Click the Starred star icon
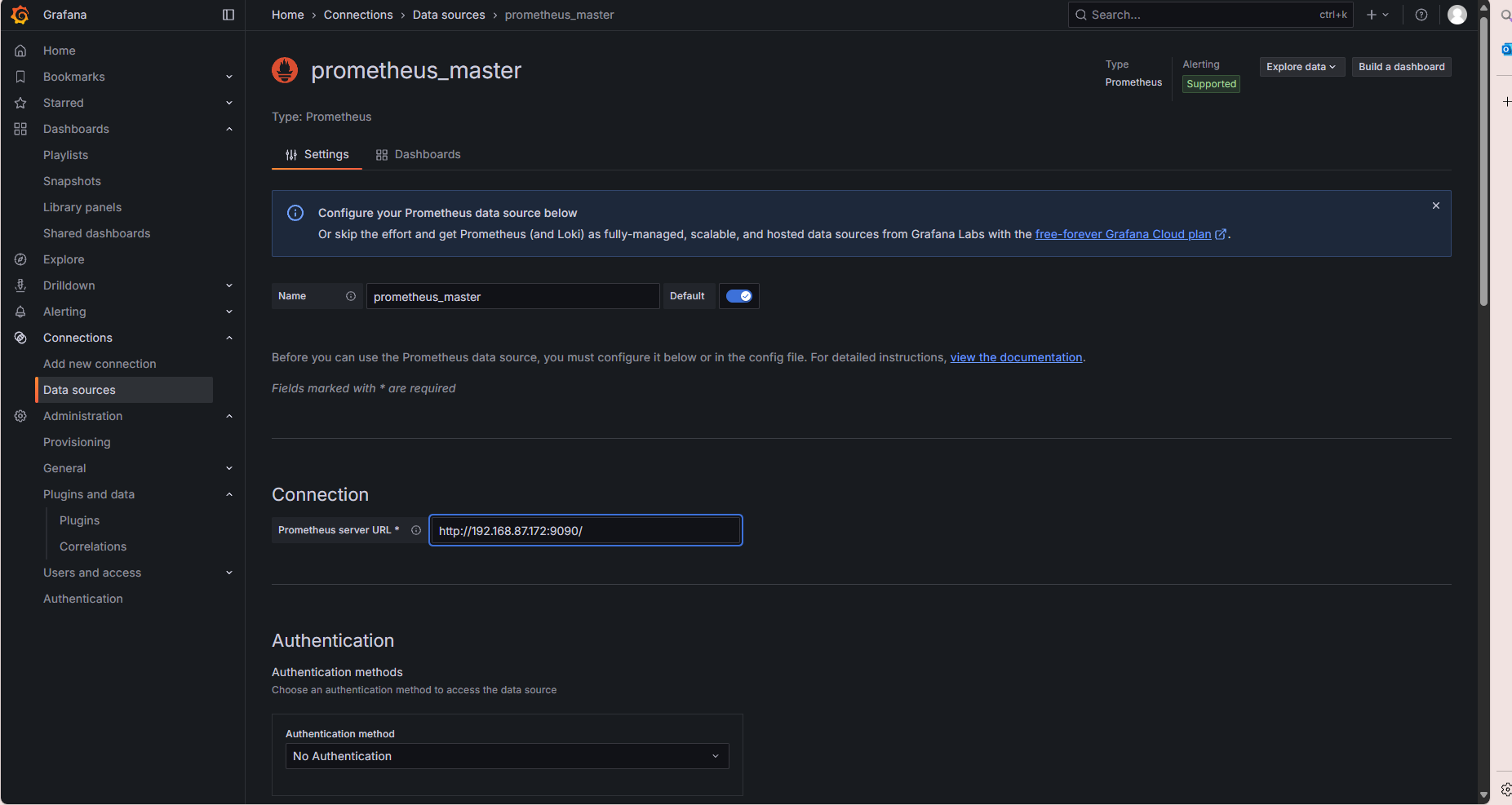The image size is (1512, 805). click(20, 103)
